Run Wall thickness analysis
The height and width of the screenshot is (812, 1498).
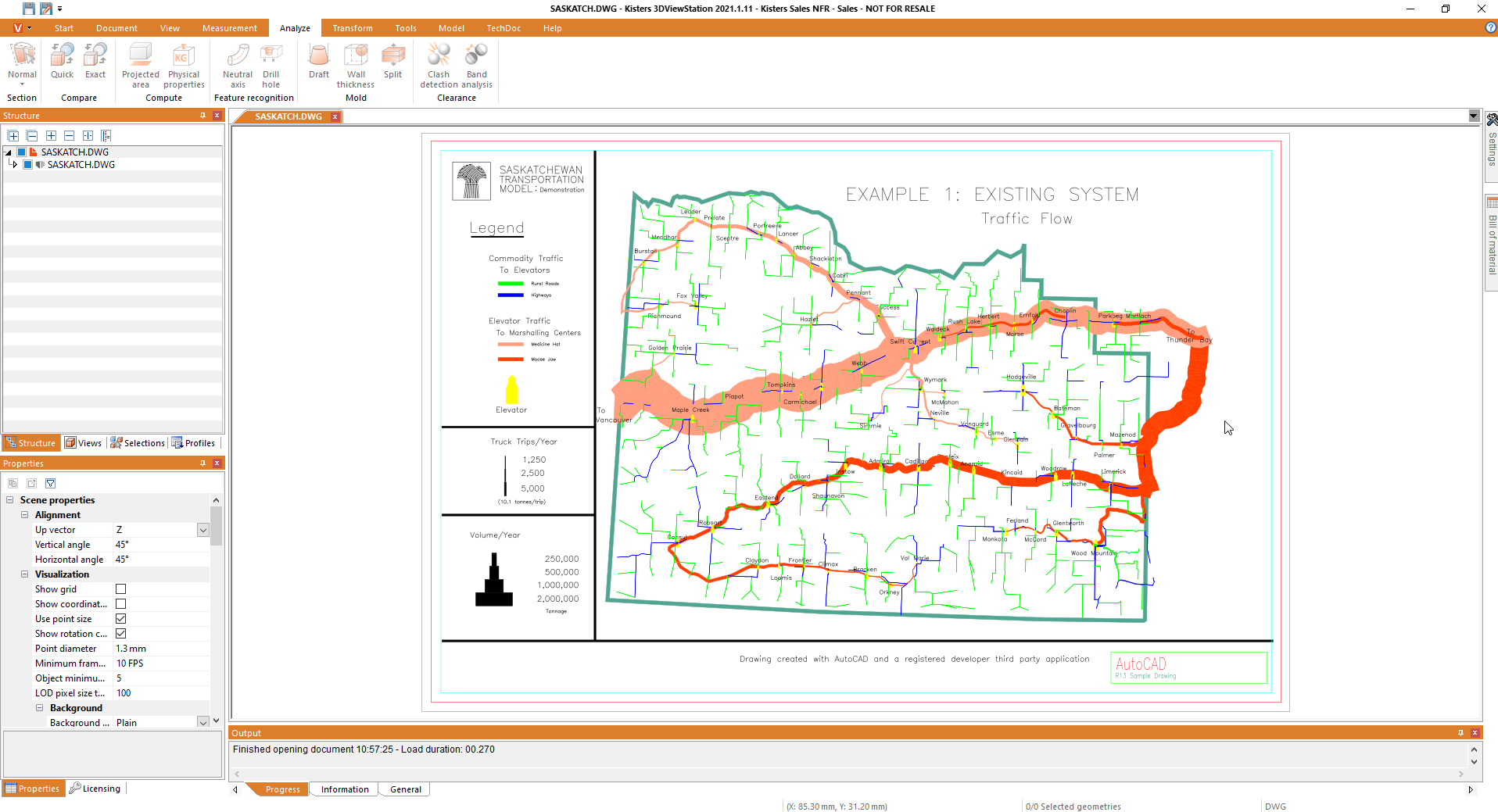point(356,66)
